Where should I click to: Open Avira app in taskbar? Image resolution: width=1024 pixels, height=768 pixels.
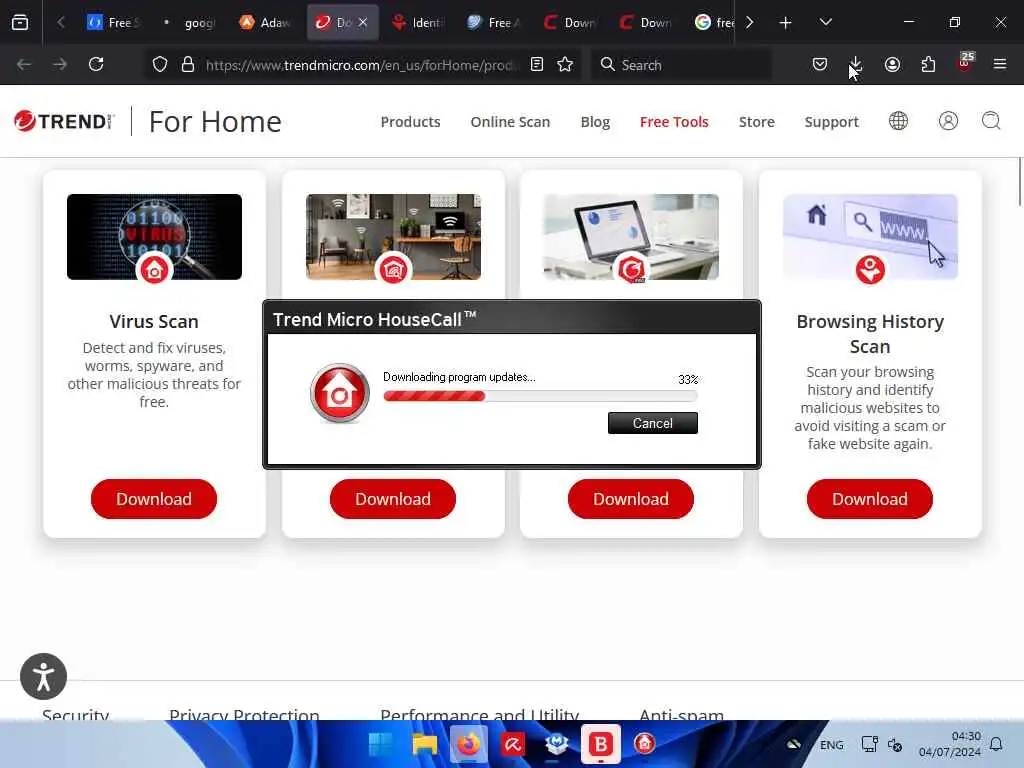513,744
